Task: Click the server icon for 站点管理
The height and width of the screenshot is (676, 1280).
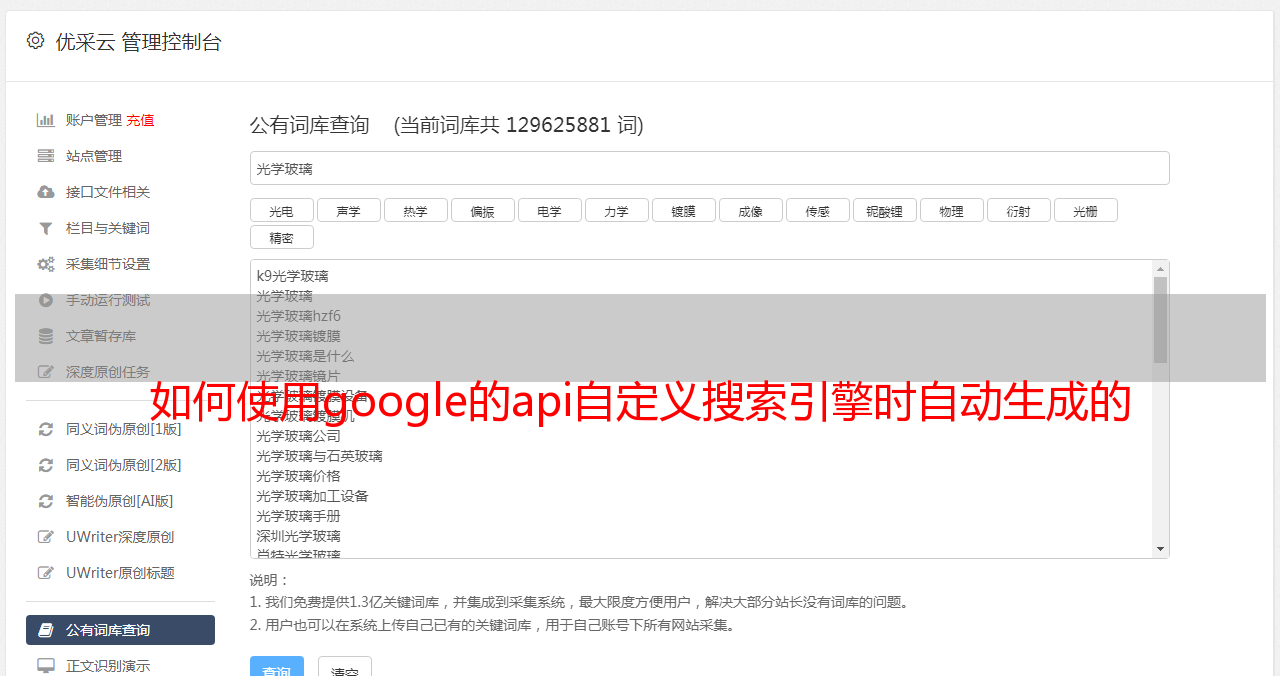Action: [x=45, y=156]
